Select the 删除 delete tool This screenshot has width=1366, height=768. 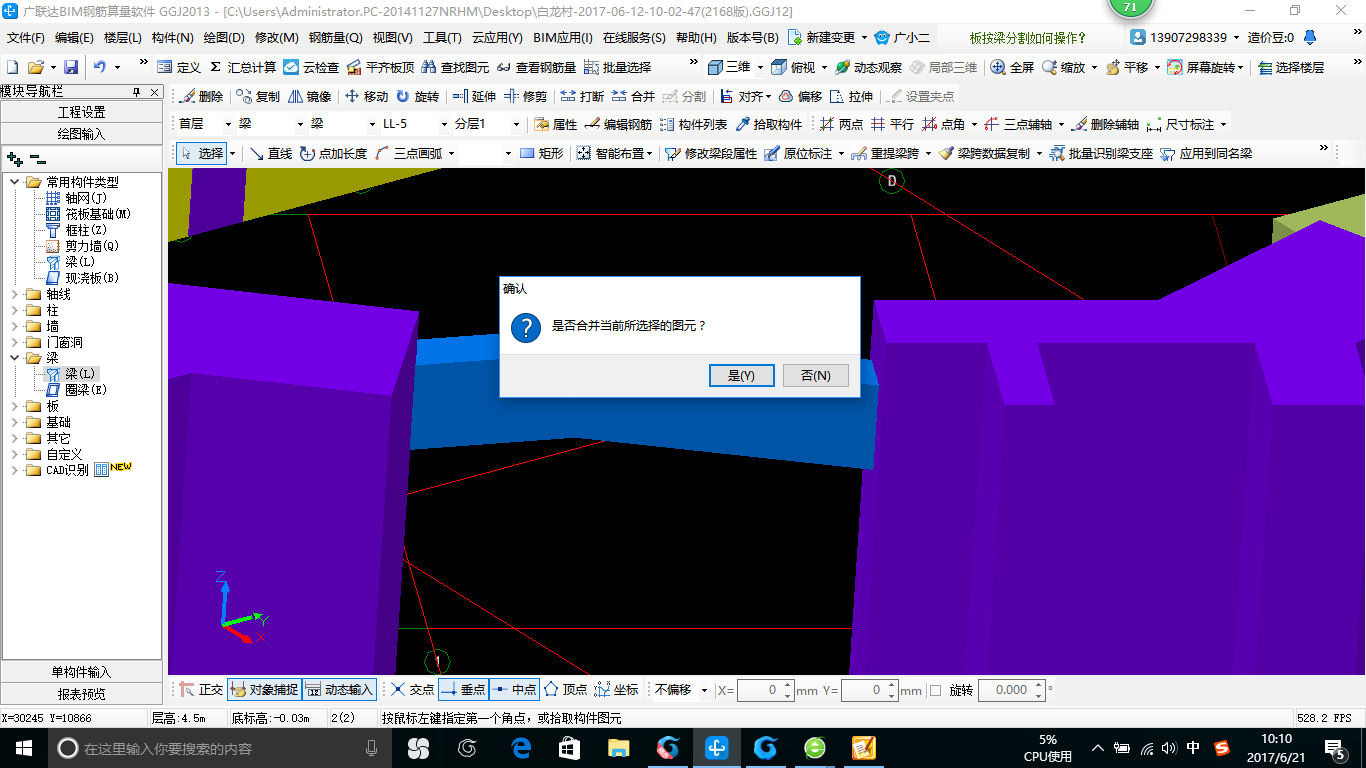tap(201, 97)
